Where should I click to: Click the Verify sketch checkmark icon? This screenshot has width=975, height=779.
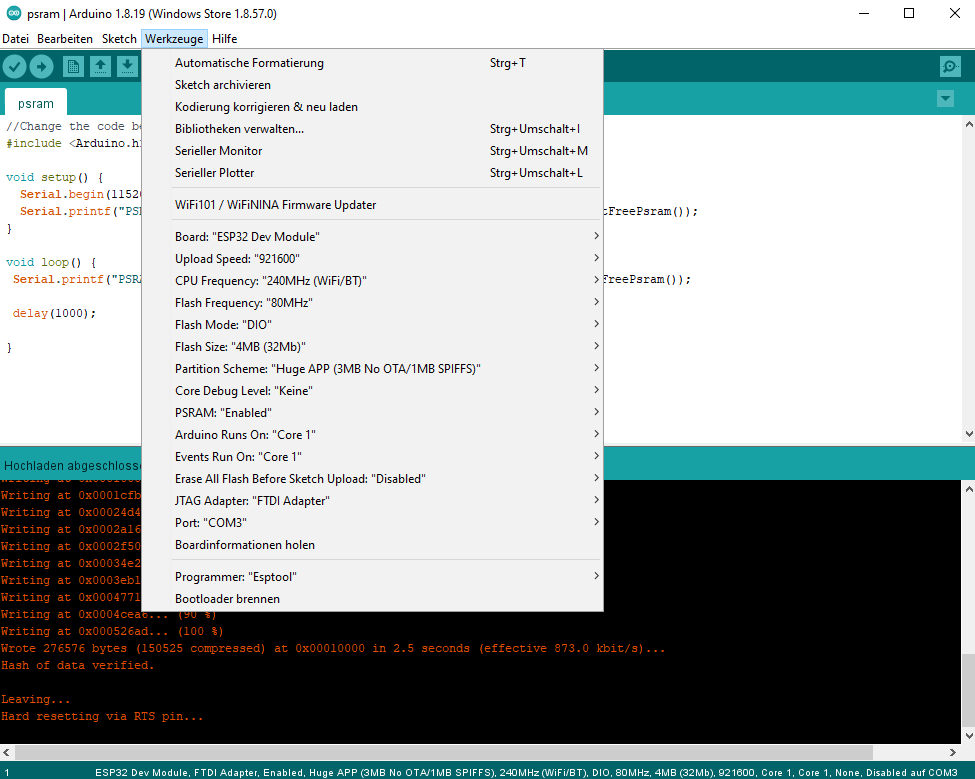coord(15,67)
